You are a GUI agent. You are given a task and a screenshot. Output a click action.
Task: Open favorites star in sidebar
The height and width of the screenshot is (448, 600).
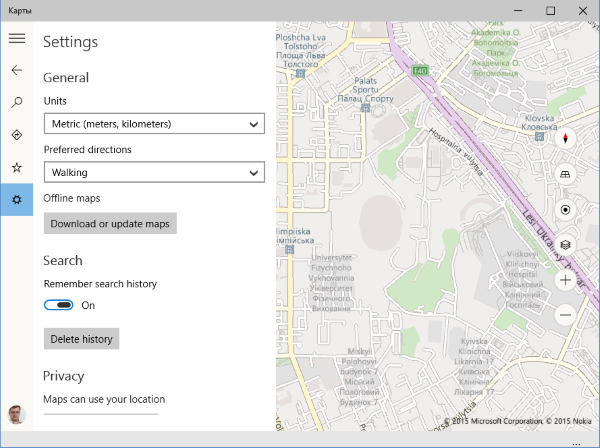pos(16,167)
